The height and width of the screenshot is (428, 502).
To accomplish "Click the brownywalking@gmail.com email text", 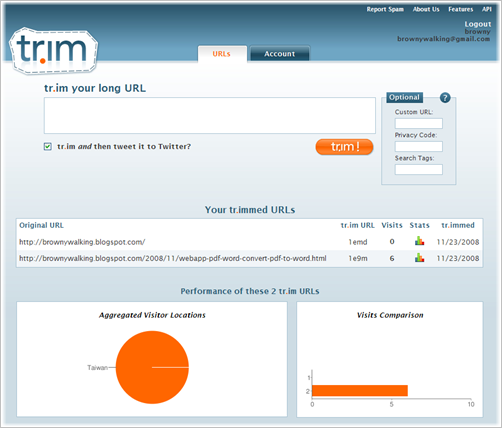I will pos(444,39).
